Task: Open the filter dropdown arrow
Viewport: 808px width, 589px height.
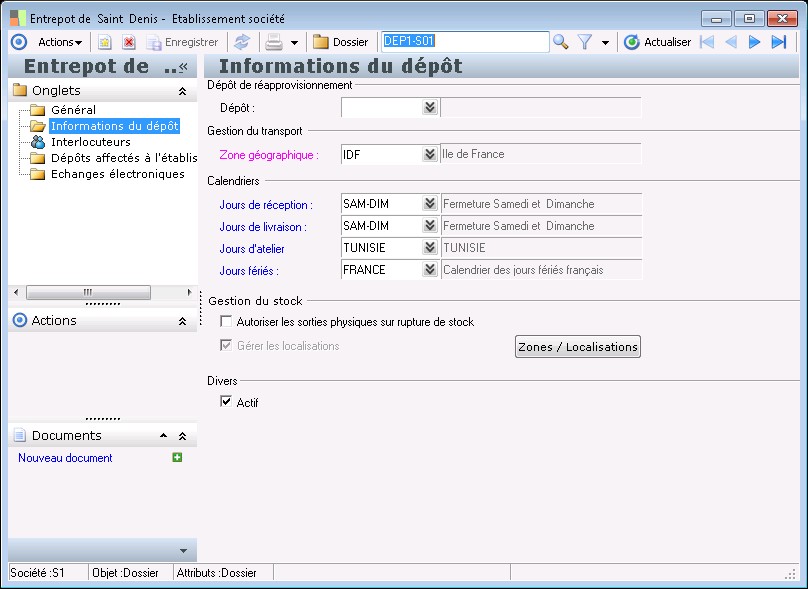Action: [x=605, y=43]
